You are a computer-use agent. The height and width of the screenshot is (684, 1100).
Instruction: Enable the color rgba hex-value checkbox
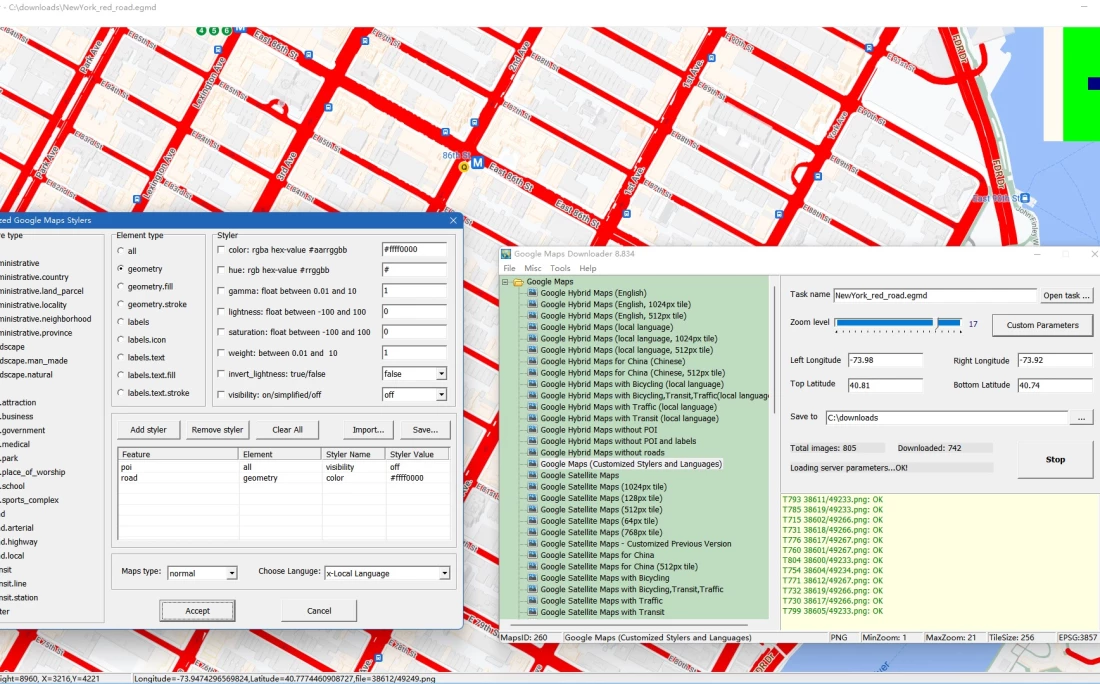[221, 249]
